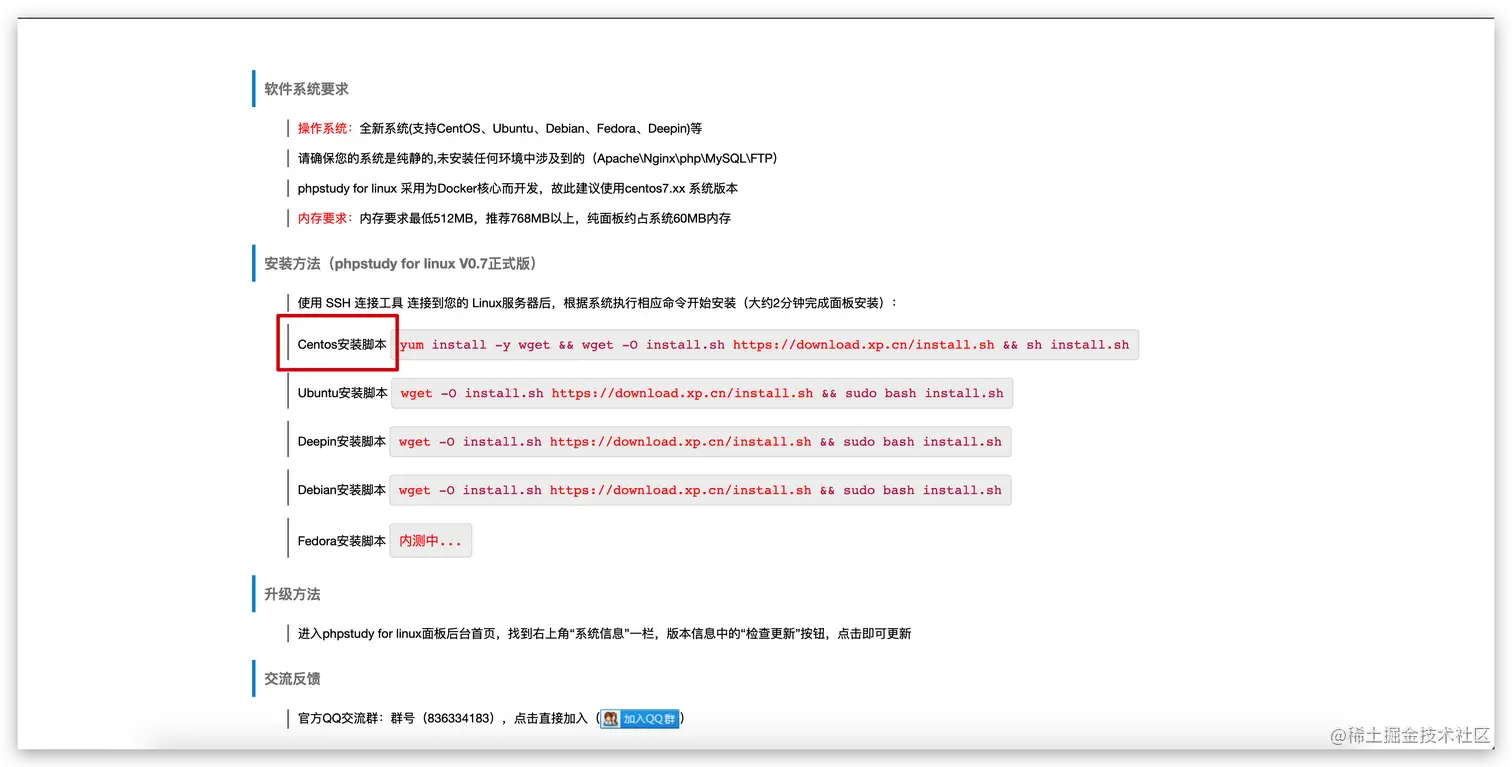Image resolution: width=1512 pixels, height=767 pixels.
Task: Select the CentOS yum install command block
Action: pos(765,345)
